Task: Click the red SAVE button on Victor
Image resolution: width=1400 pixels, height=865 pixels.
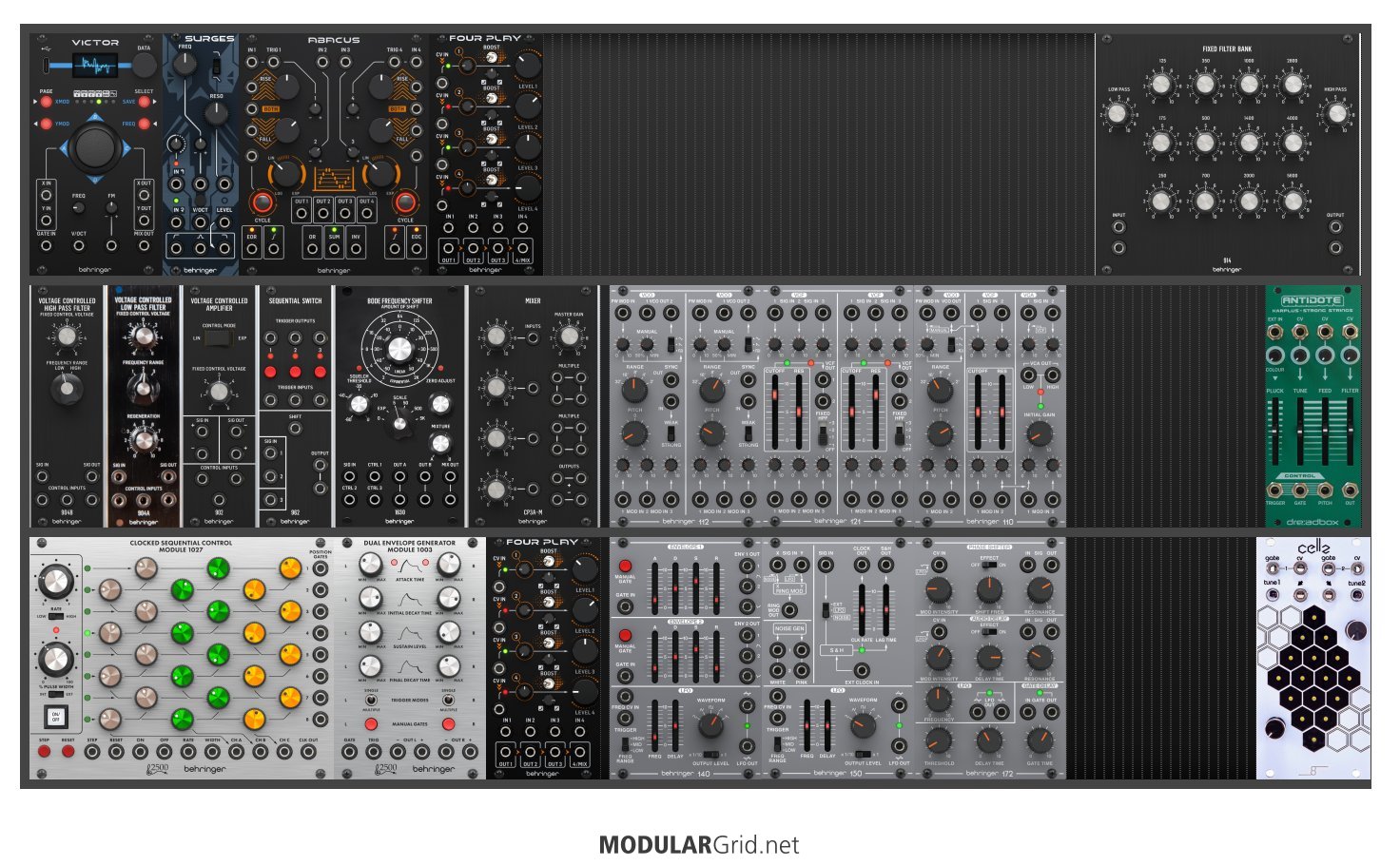Action: 145,102
